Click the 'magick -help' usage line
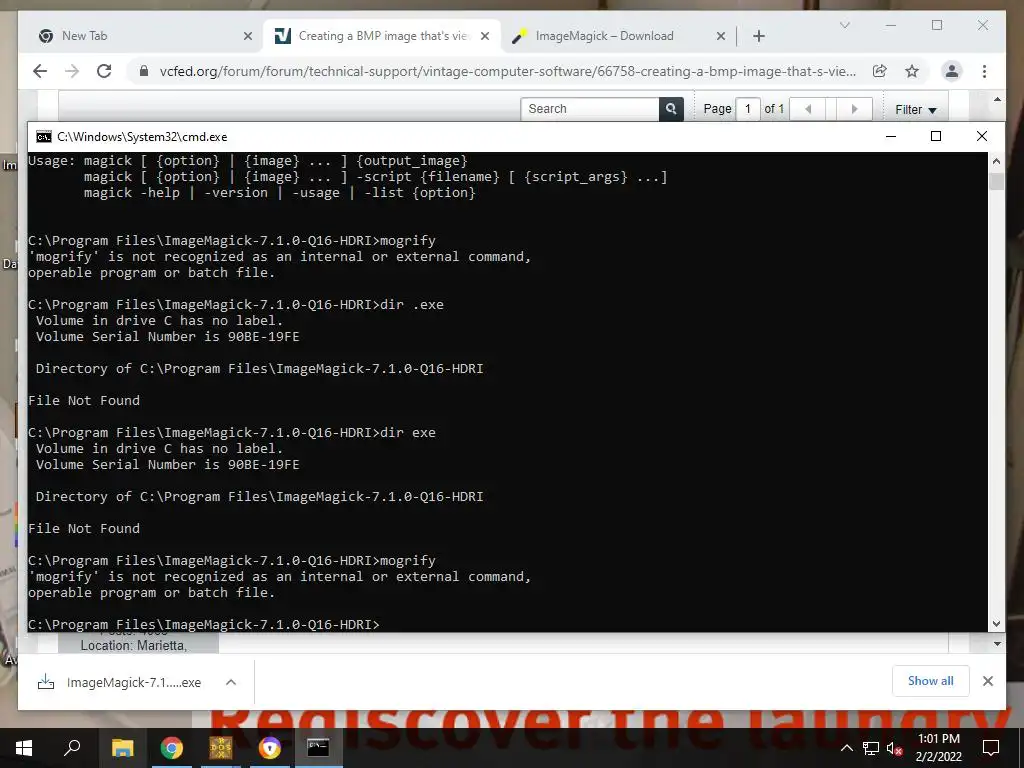1024x768 pixels. click(x=280, y=193)
